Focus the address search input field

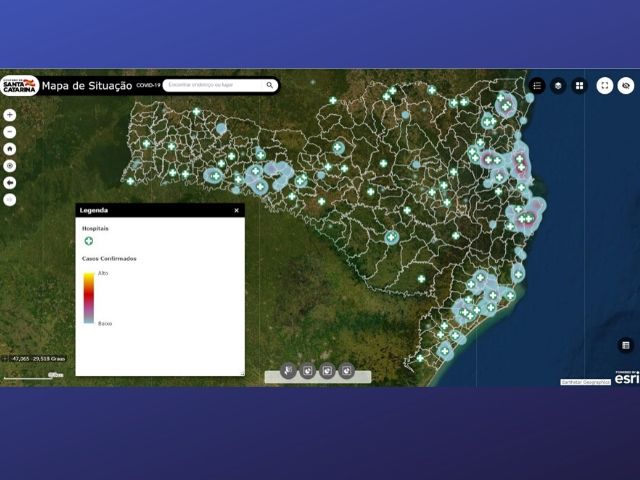(x=215, y=86)
